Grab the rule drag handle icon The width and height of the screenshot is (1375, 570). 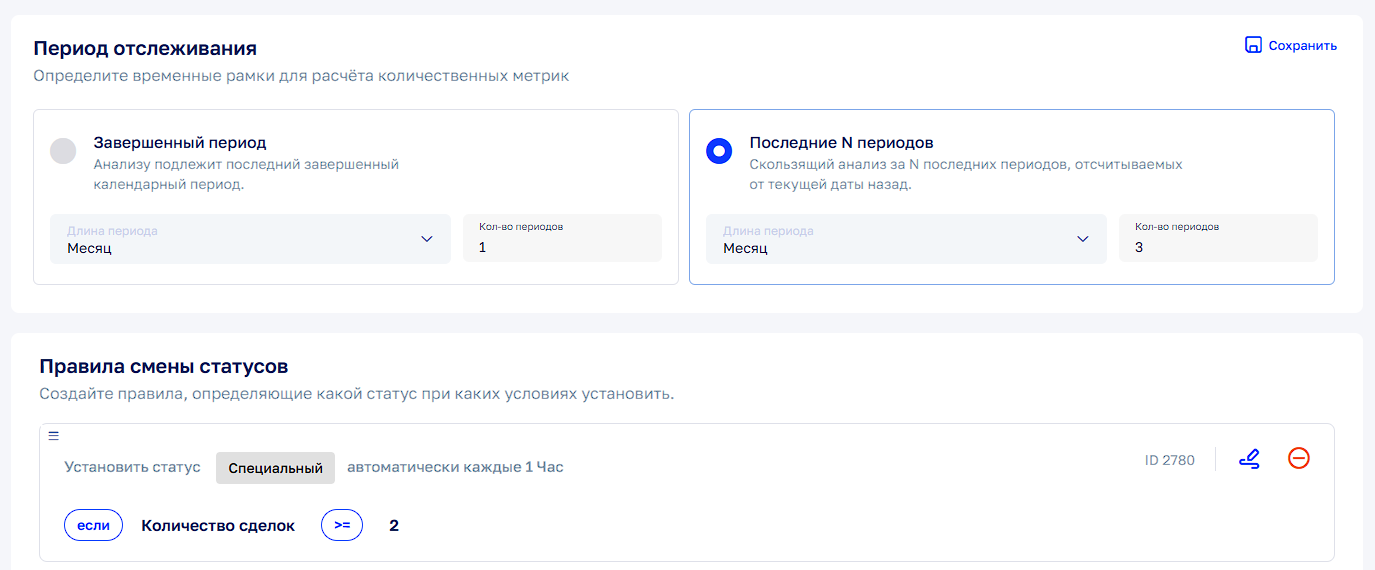pyautogui.click(x=54, y=435)
